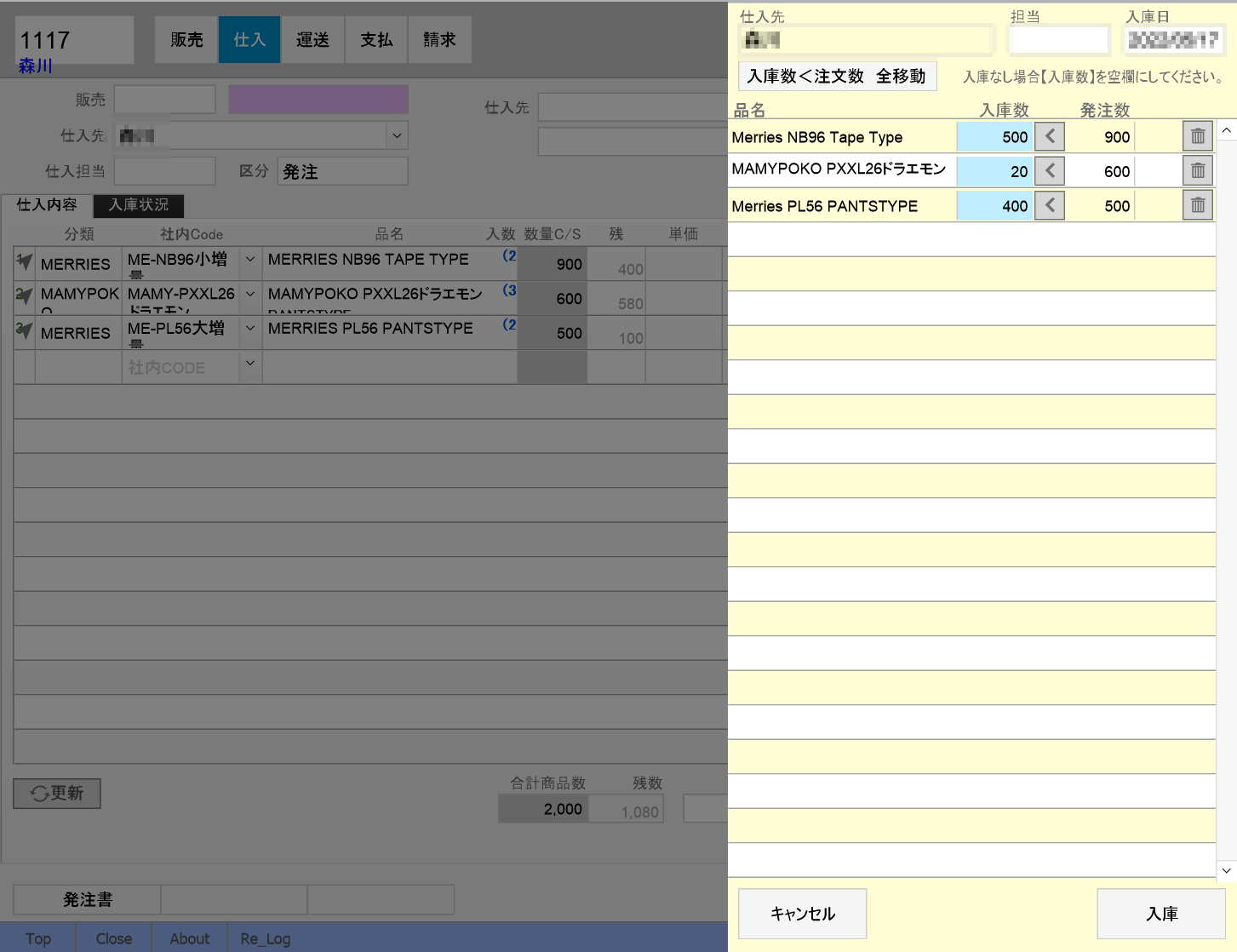
Task: Click the quantity cell 500 in purchase grid
Action: [552, 333]
